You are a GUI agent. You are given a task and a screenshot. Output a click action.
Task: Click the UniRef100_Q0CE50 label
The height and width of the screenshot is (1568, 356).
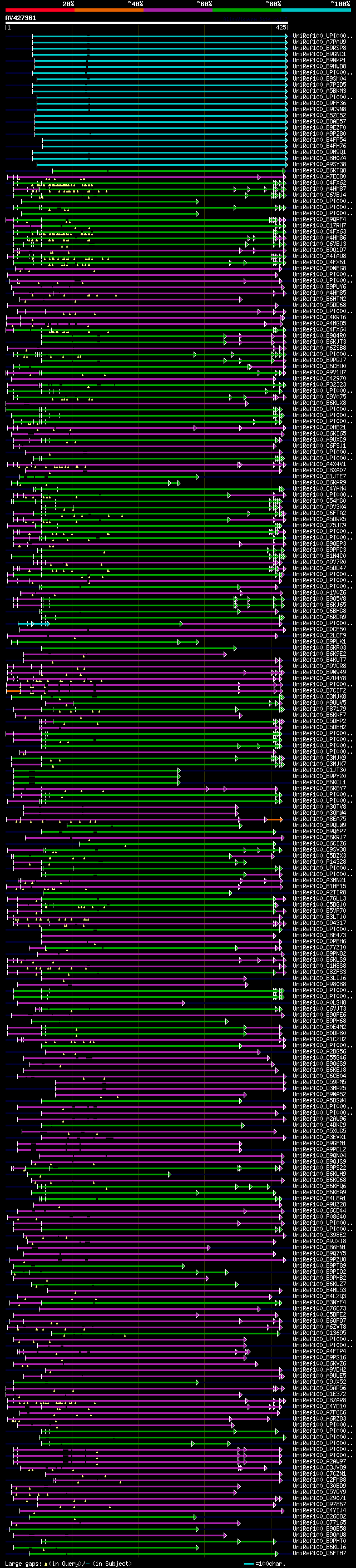319,629
